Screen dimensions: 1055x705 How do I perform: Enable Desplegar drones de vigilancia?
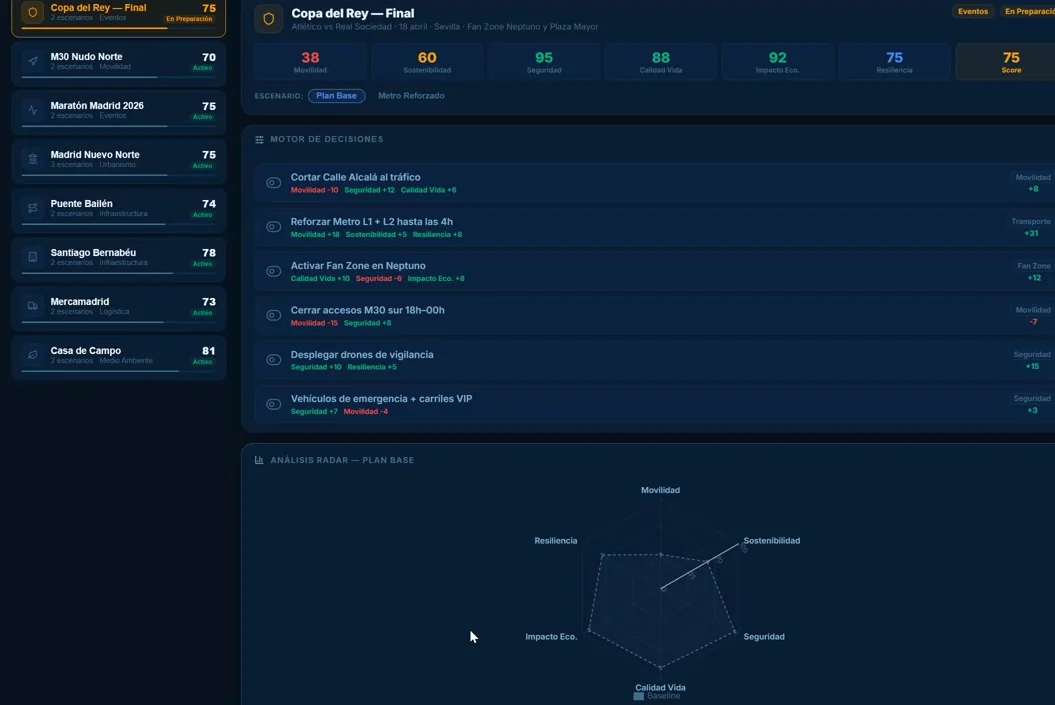tap(271, 359)
